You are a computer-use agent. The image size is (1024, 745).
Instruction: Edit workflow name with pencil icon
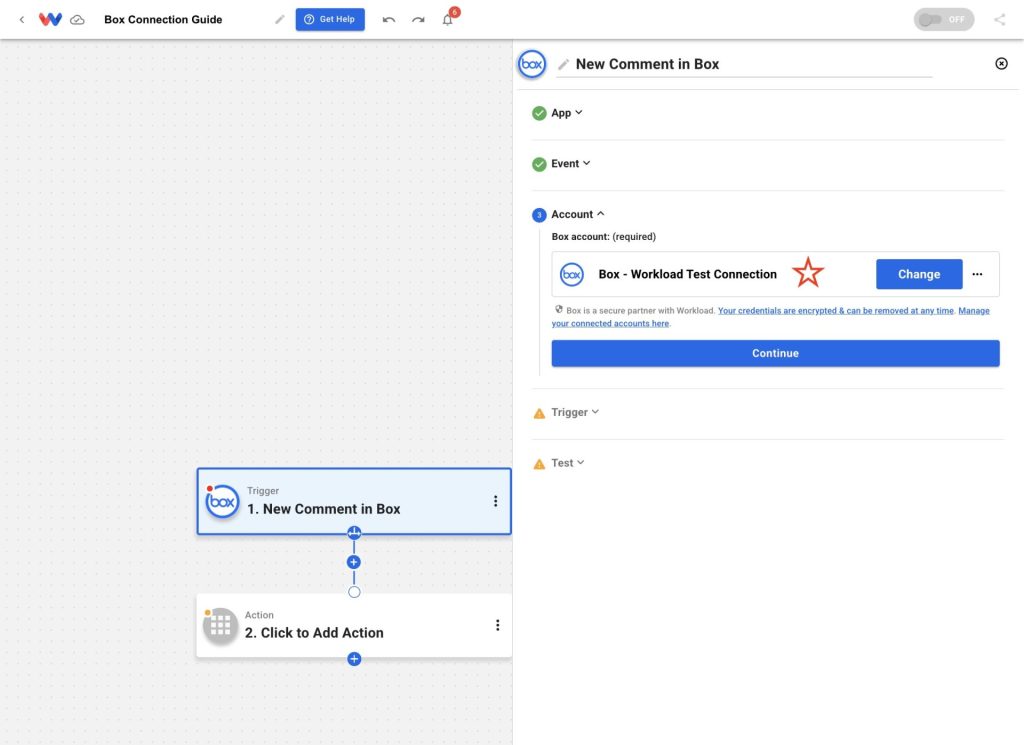pyautogui.click(x=280, y=20)
